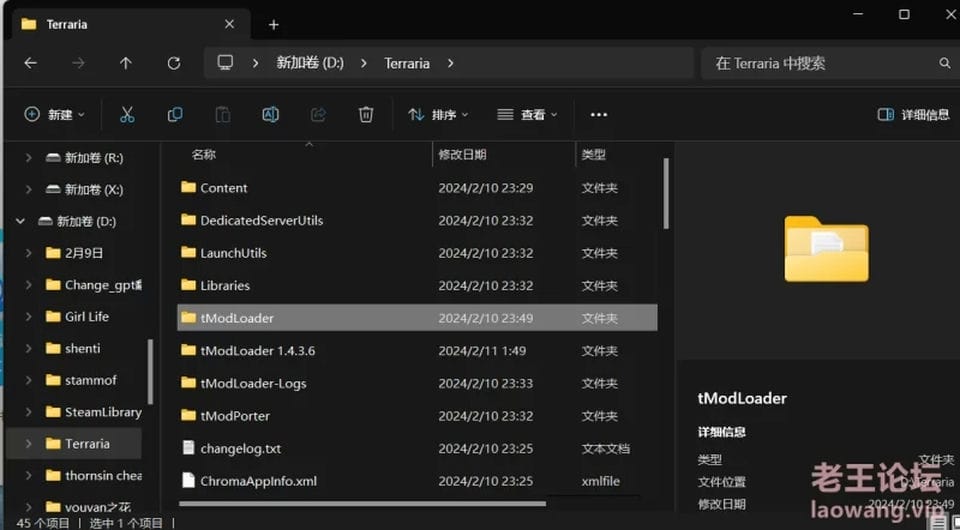Expand the SteamLibrary folder node
960x530 pixels.
(x=28, y=412)
